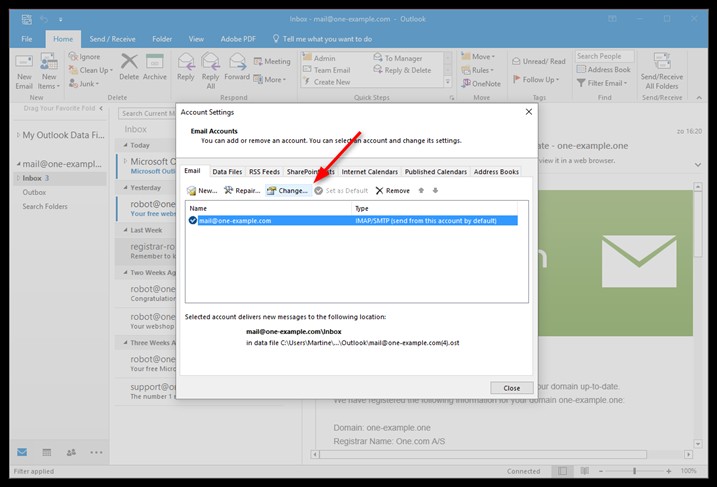Switch to Mail view in navigation bar
The height and width of the screenshot is (487, 717).
pyautogui.click(x=22, y=452)
